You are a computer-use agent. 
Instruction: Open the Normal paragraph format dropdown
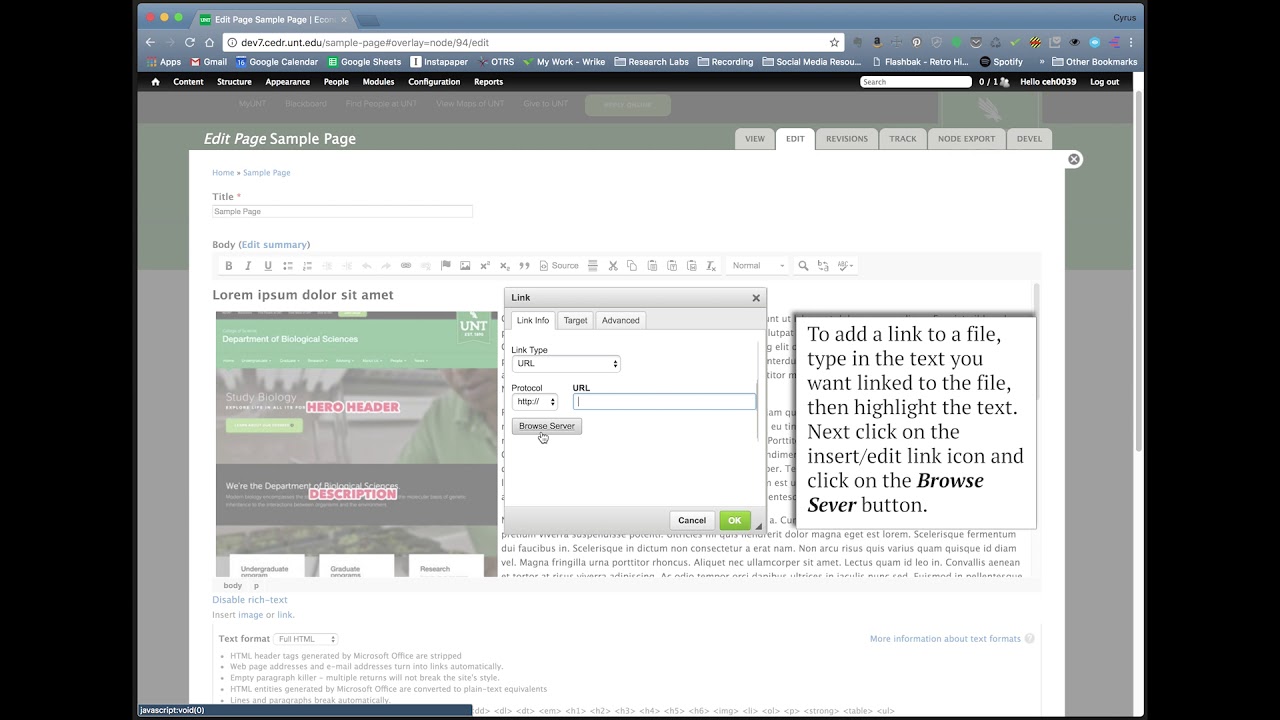pyautogui.click(x=758, y=266)
